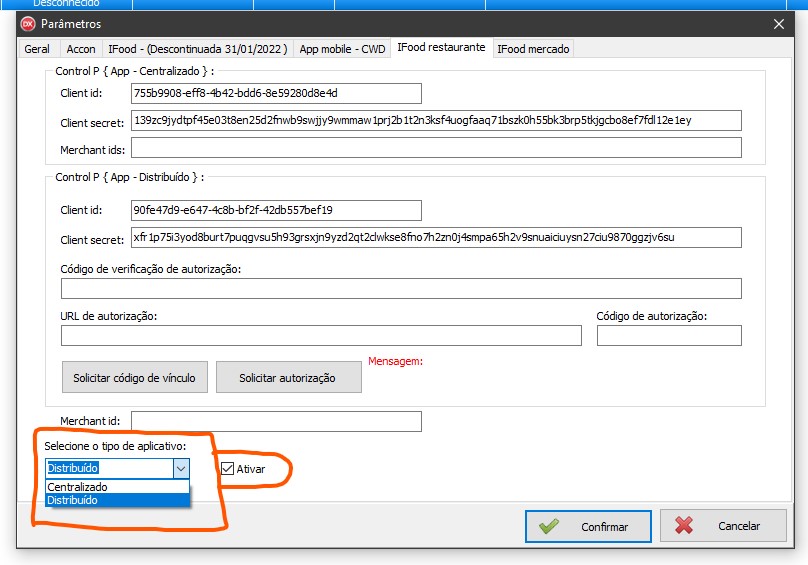Close the Parâmetros dialog
Screen dimensions: 808x565
pyautogui.click(x=779, y=24)
